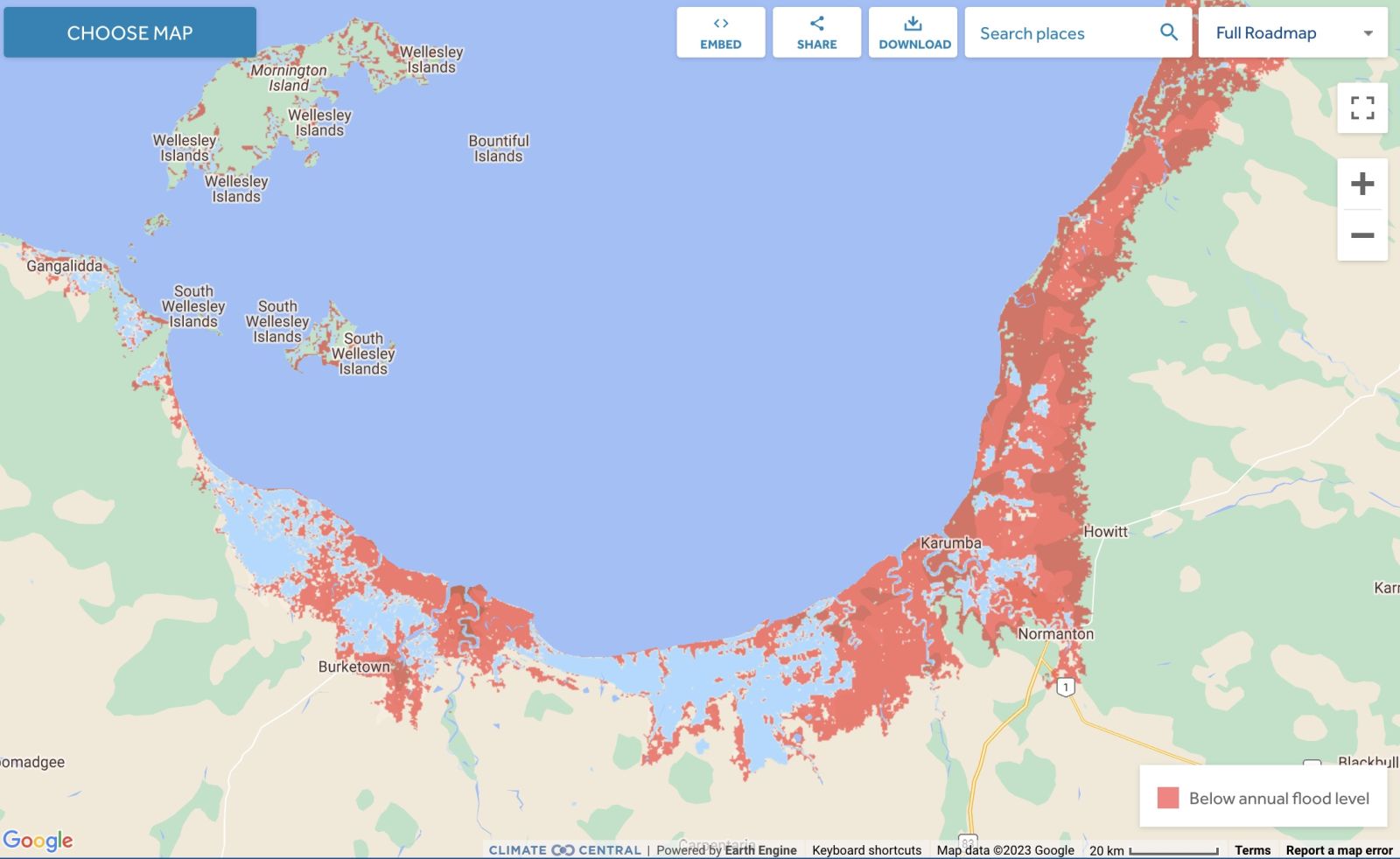Screen dimensions: 1400x859
Task: Click the Karumba town label
Action: pos(950,543)
